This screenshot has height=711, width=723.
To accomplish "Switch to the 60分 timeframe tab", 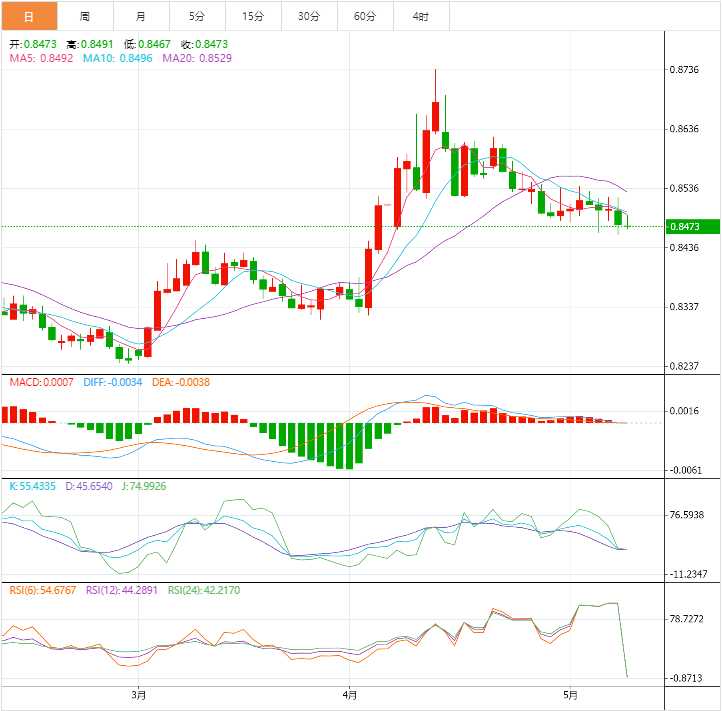I will pos(365,17).
